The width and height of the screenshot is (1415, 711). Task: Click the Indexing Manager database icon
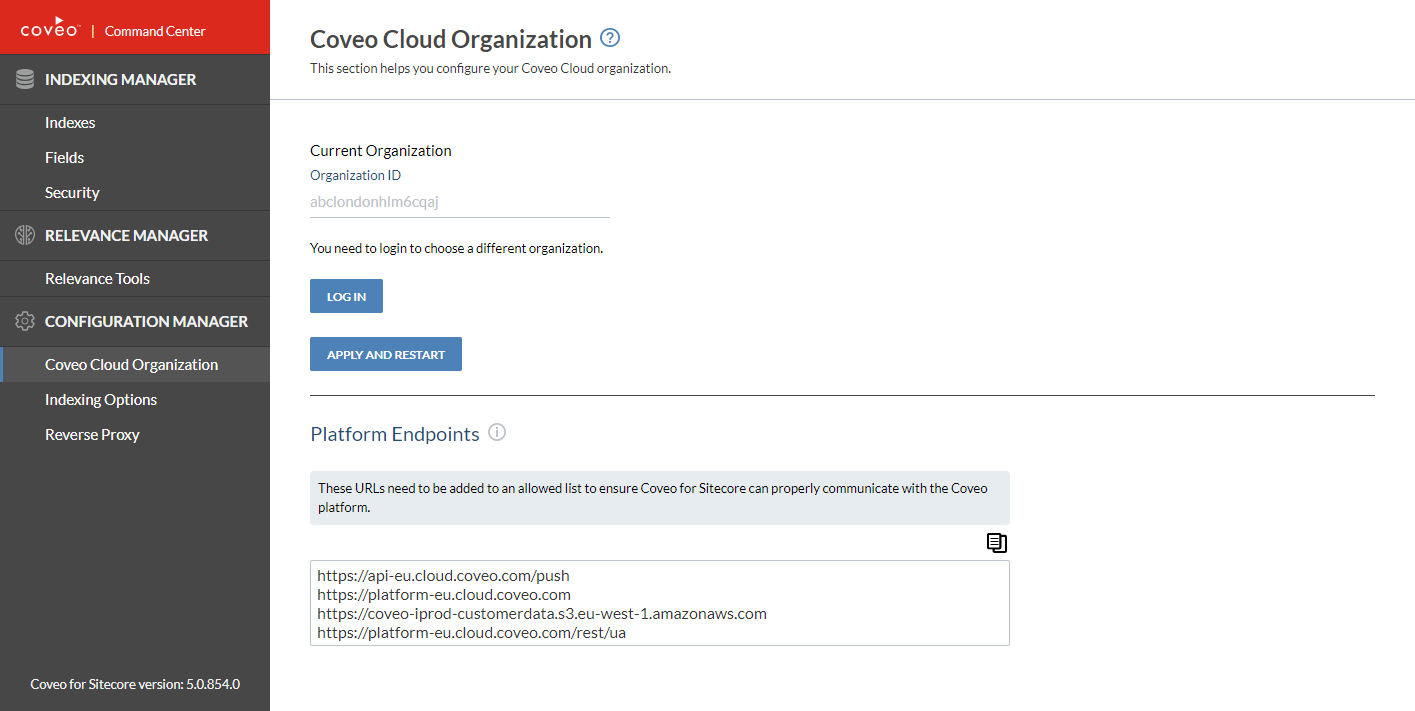tap(25, 80)
